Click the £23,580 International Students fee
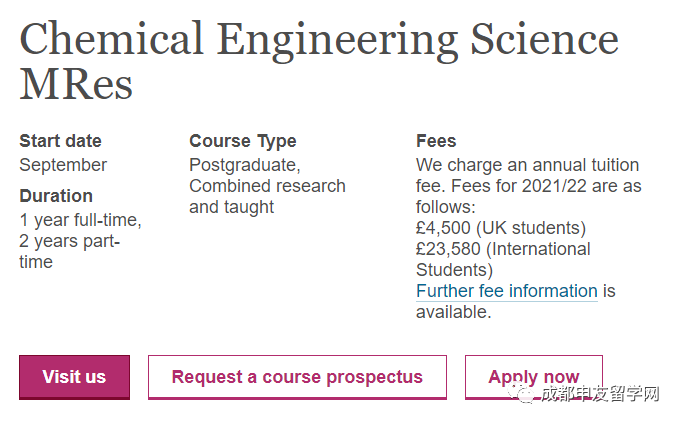Image resolution: width=681 pixels, height=423 pixels. (x=503, y=259)
